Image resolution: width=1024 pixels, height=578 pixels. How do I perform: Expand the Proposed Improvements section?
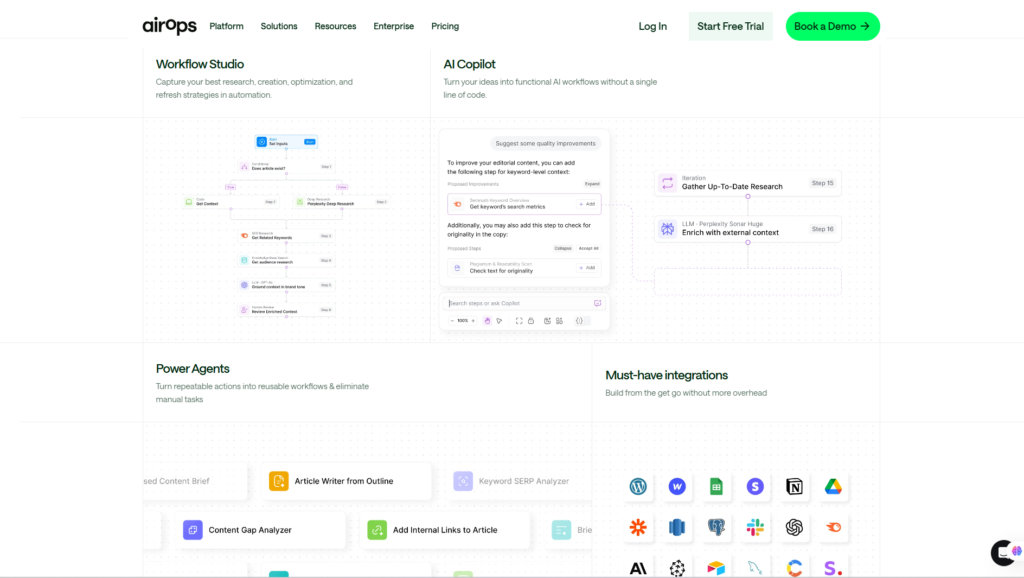pos(592,184)
